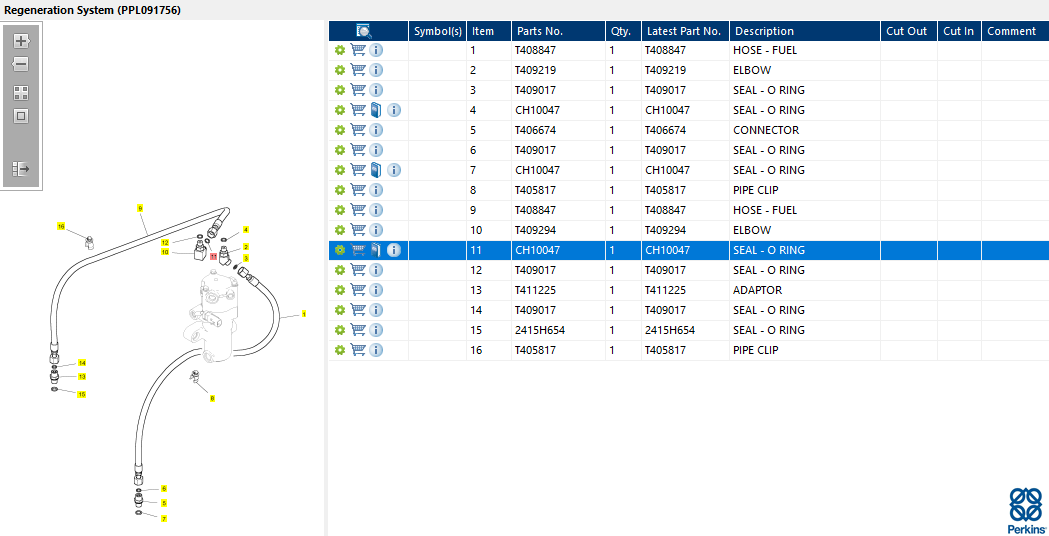Add item 16 PIPE CLIP to cart

[358, 350]
